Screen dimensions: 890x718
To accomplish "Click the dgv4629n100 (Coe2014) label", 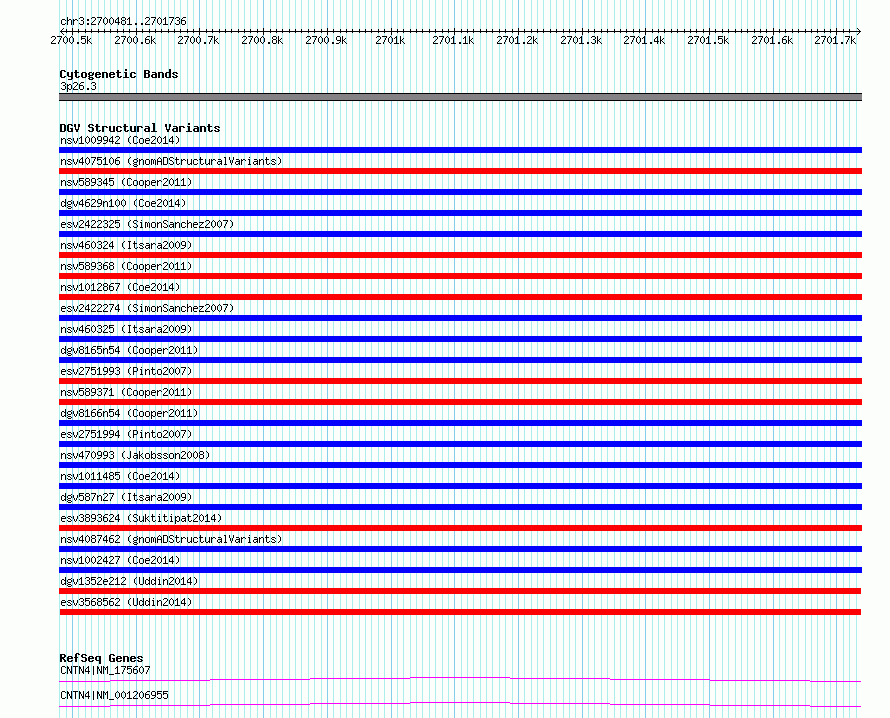I will point(123,203).
